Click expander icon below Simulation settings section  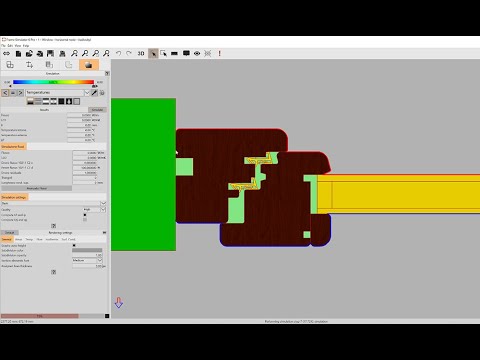(54, 226)
